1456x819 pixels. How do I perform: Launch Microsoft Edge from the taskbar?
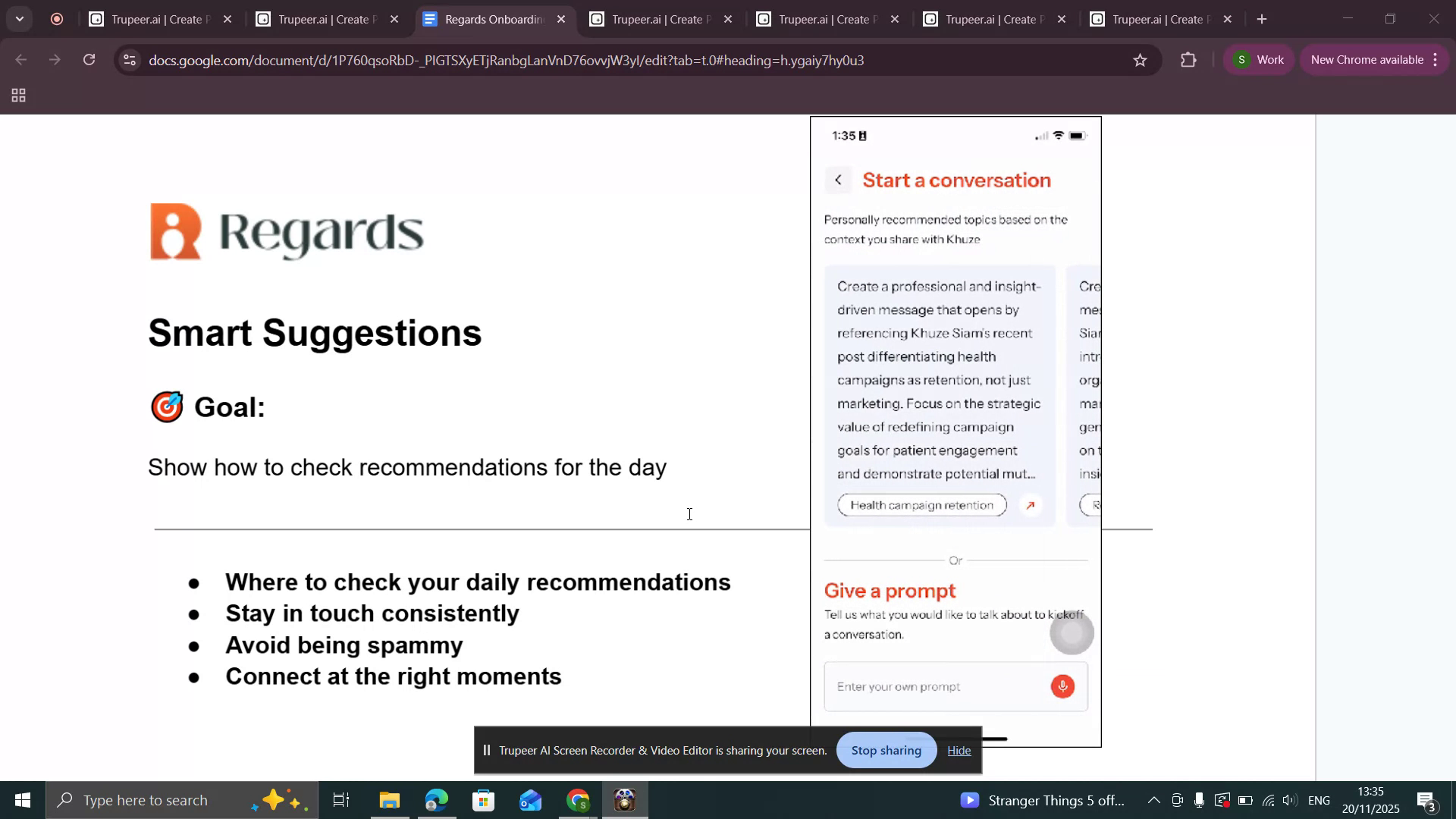click(436, 799)
